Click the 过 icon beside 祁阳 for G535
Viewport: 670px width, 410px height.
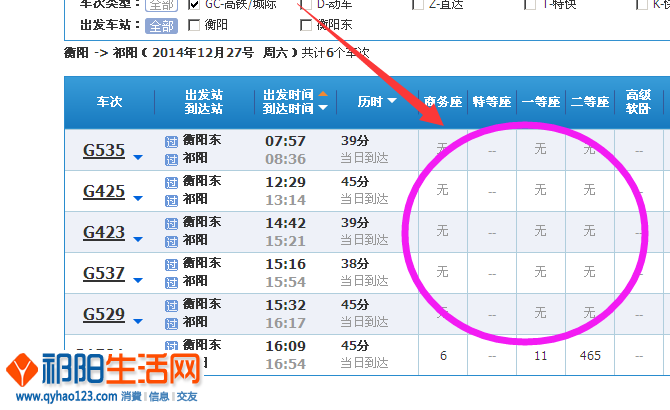[x=171, y=160]
